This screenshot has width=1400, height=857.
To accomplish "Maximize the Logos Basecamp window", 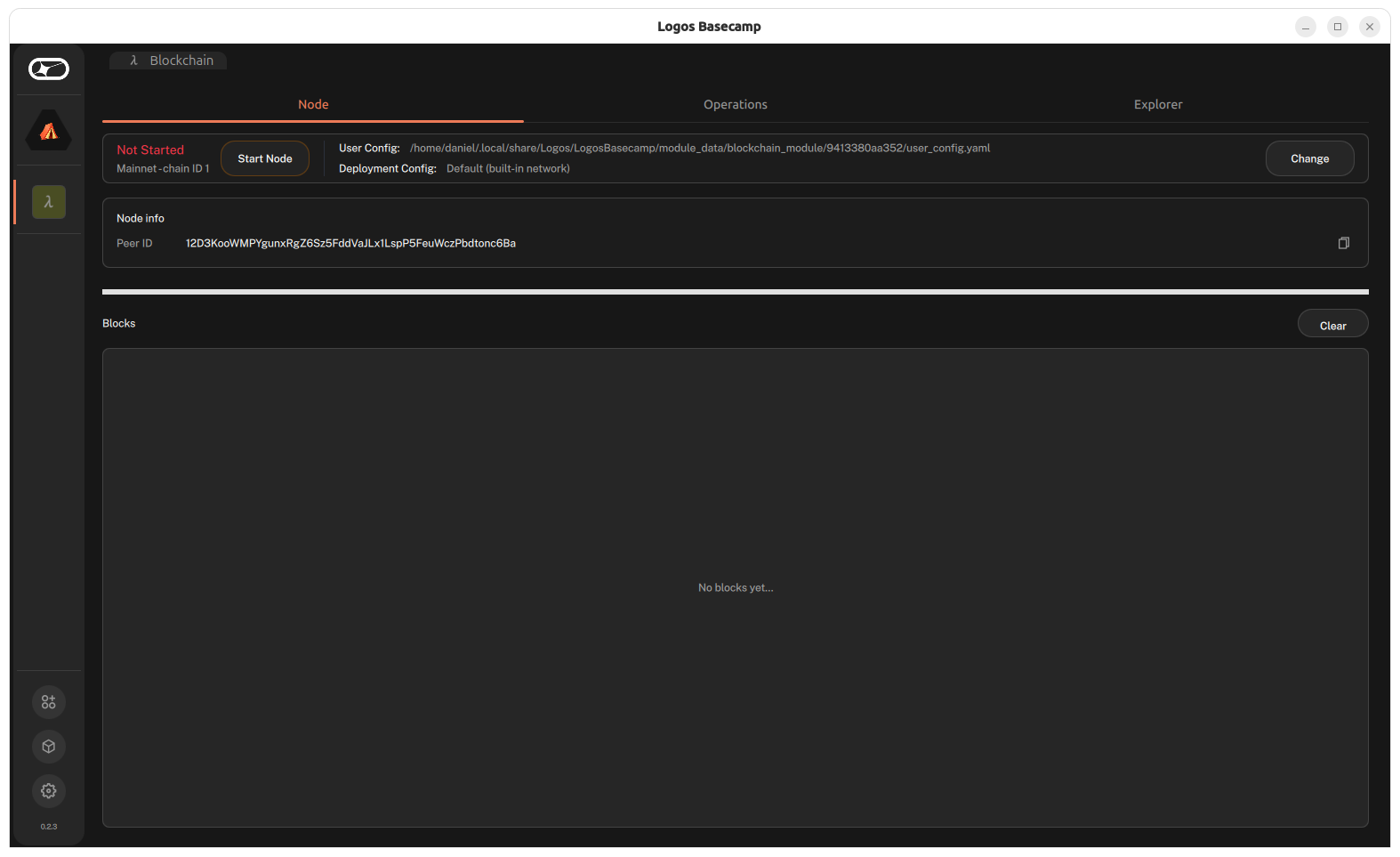I will 1338,27.
